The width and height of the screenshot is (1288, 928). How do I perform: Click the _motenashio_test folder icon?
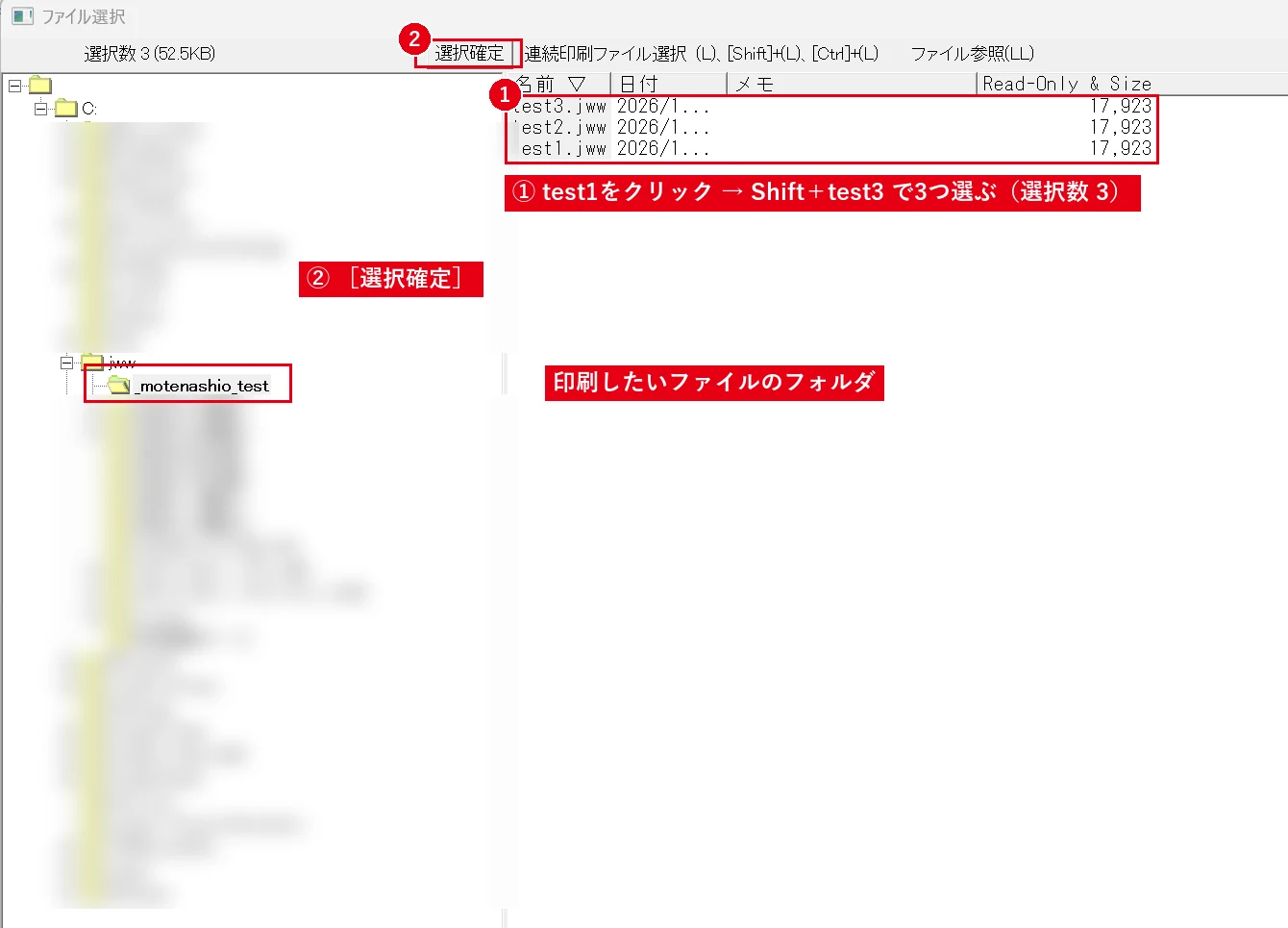pyautogui.click(x=119, y=385)
